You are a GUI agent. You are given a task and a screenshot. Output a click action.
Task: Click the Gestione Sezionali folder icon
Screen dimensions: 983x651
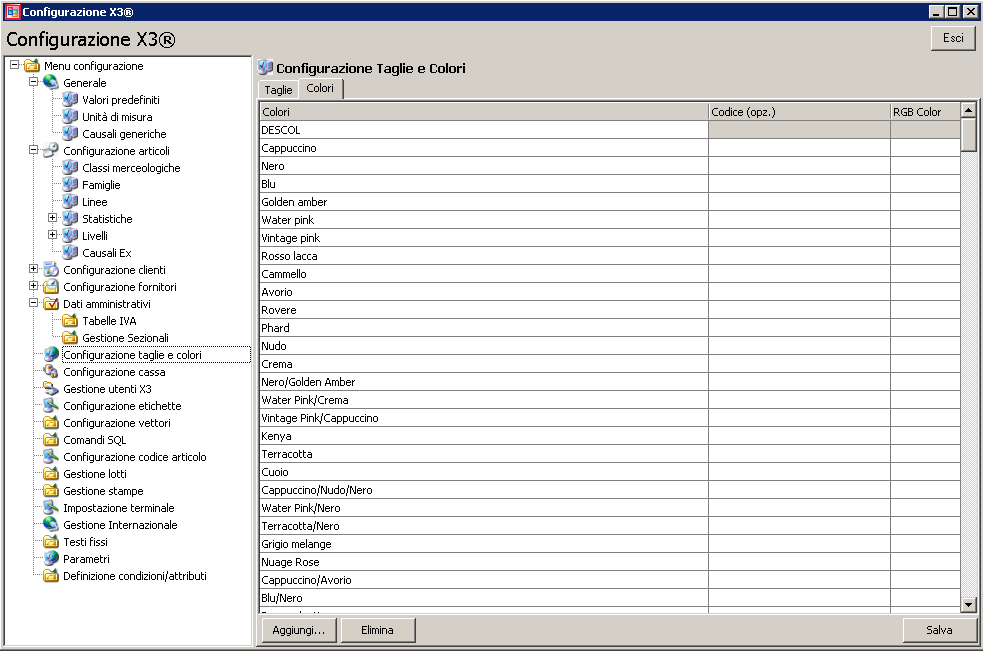click(x=70, y=337)
